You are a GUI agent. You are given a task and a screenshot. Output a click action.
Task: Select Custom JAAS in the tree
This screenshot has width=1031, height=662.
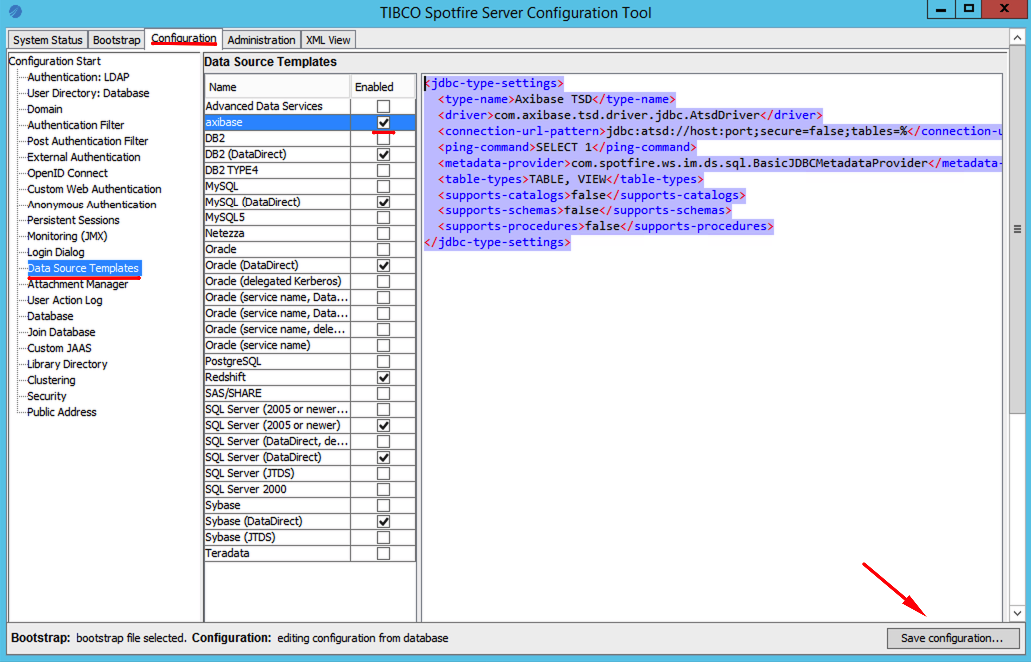[59, 348]
